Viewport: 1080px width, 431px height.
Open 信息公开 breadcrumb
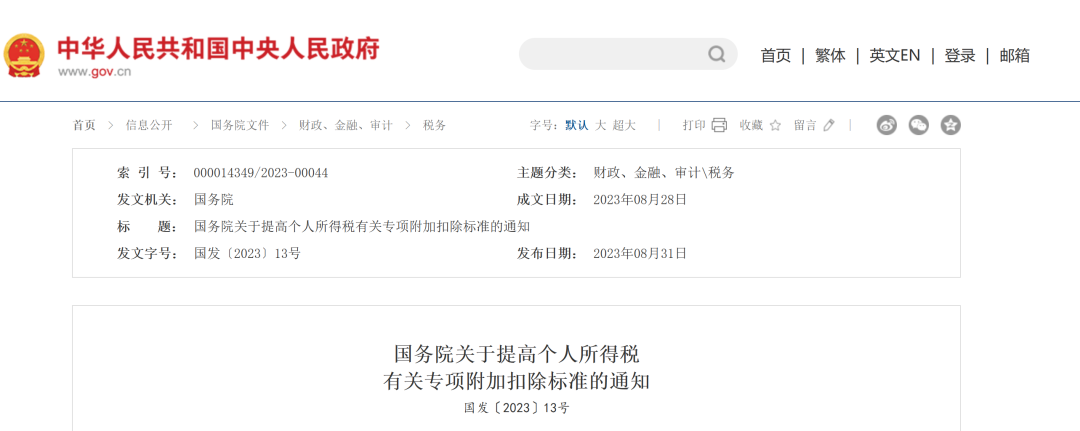[149, 125]
